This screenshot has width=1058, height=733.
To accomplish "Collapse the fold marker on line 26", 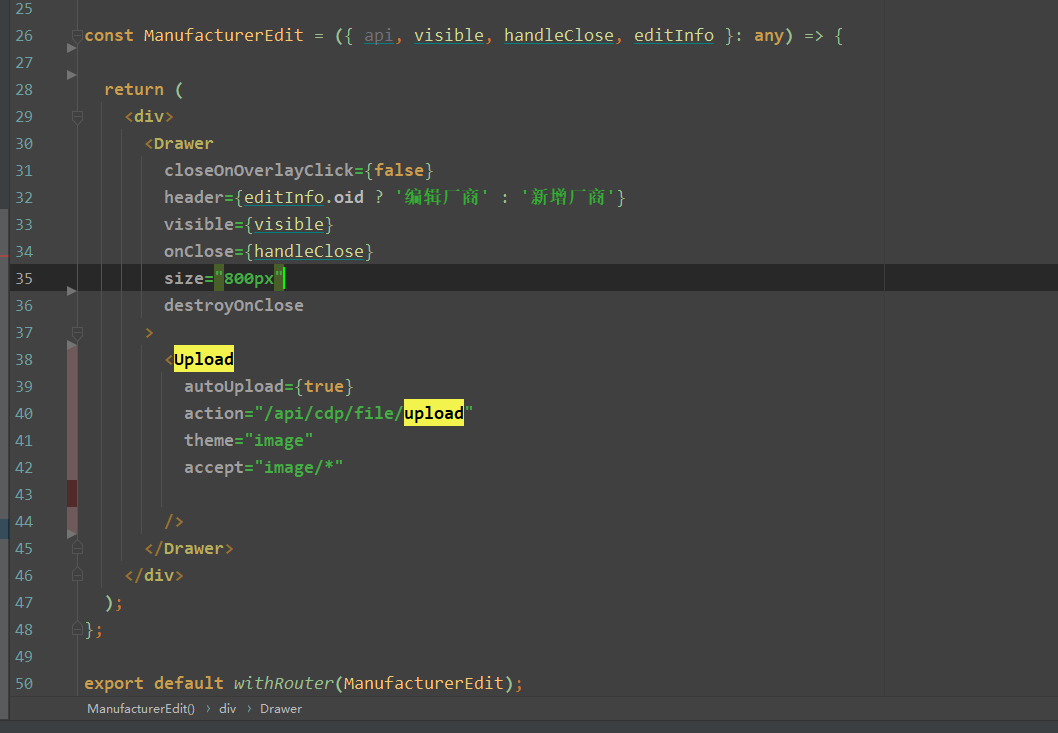I will click(78, 36).
